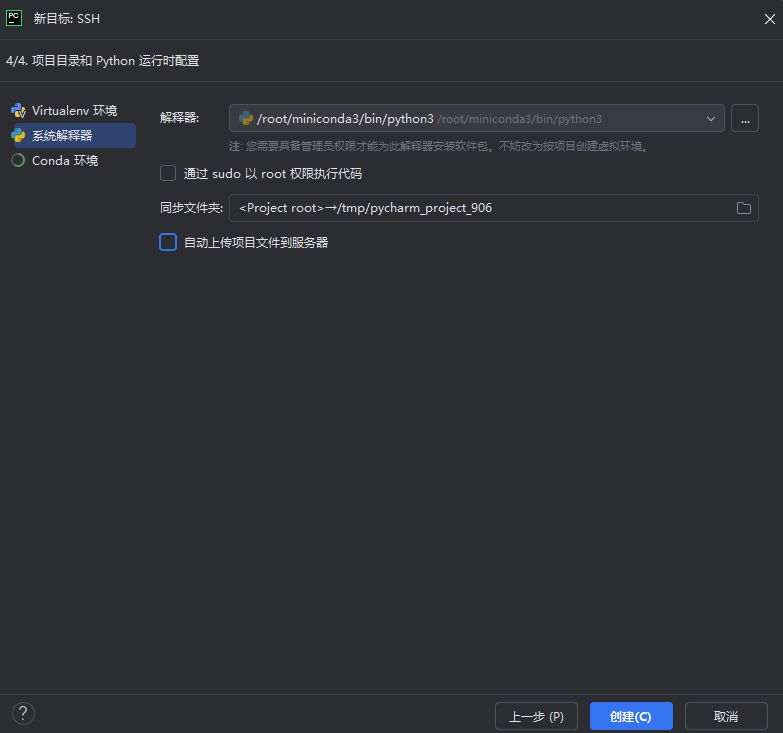Image resolution: width=783 pixels, height=733 pixels.
Task: Click the 创建(C) button
Action: (631, 717)
